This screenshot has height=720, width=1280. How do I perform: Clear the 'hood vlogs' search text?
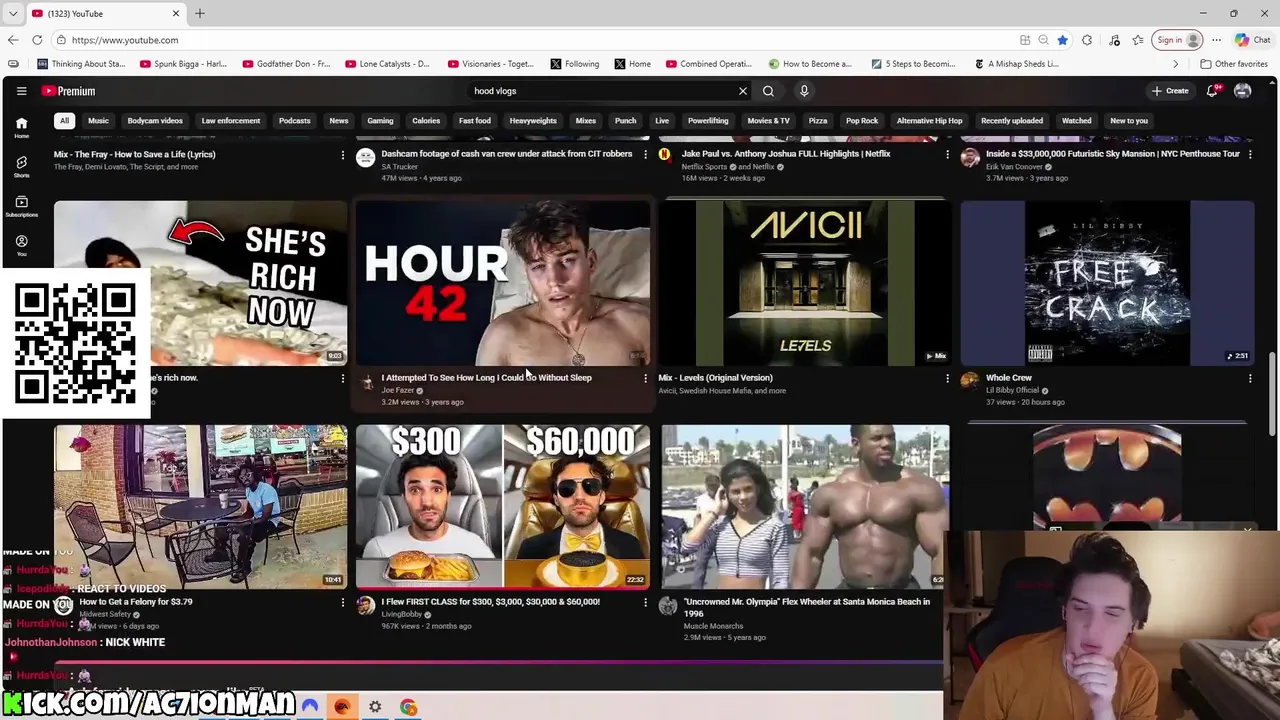pyautogui.click(x=742, y=91)
